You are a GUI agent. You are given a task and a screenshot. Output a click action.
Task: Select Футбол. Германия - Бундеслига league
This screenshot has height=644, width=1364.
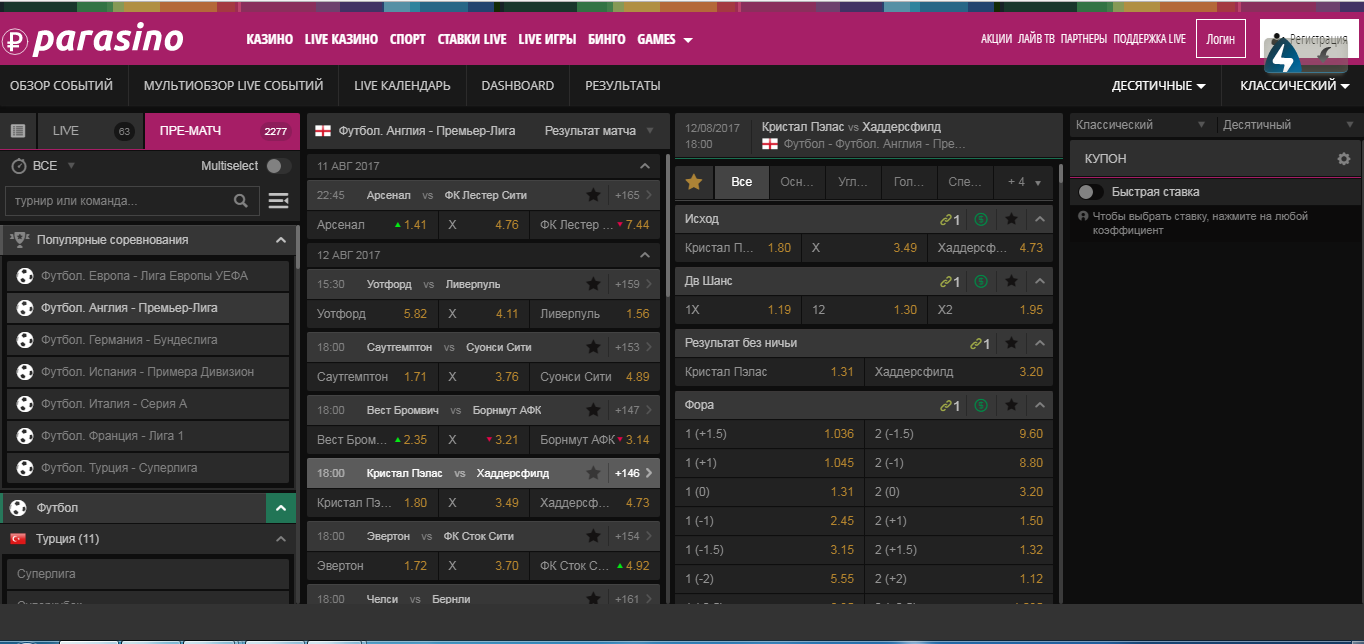(x=148, y=340)
